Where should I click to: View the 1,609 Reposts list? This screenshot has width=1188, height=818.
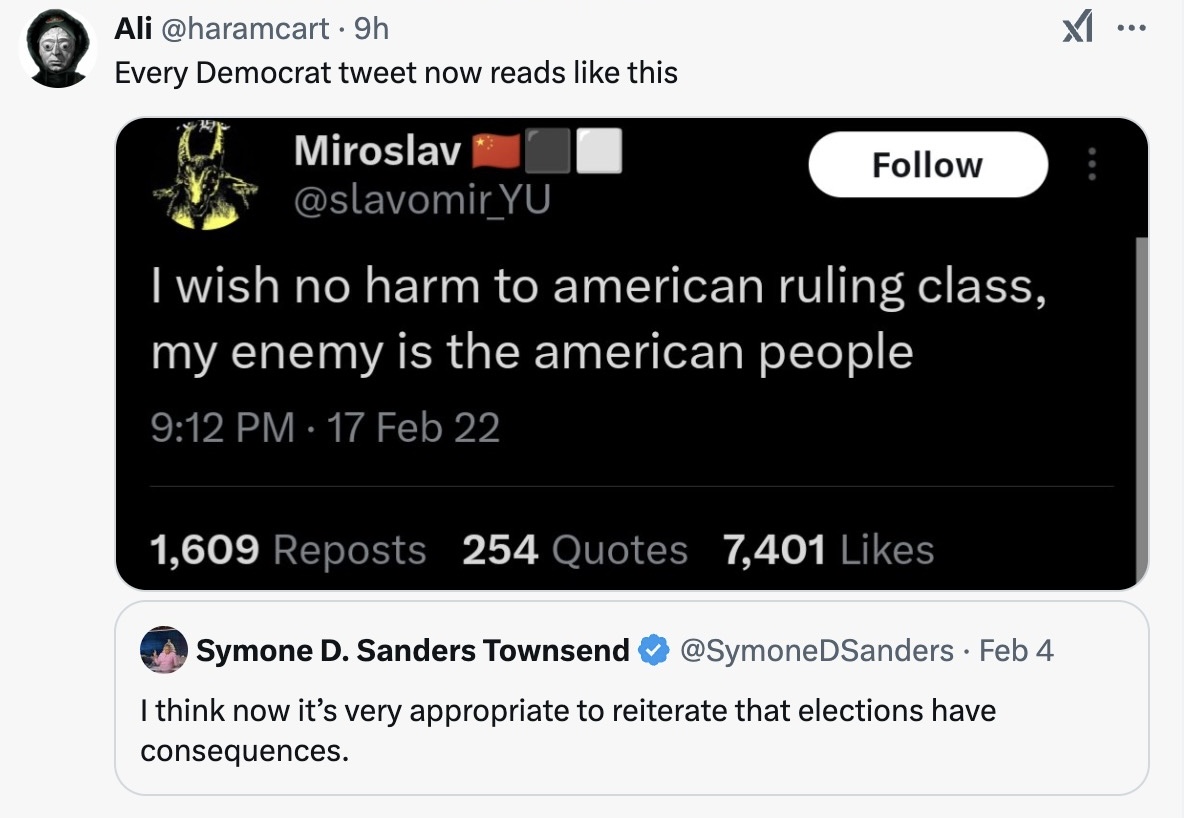coord(288,550)
